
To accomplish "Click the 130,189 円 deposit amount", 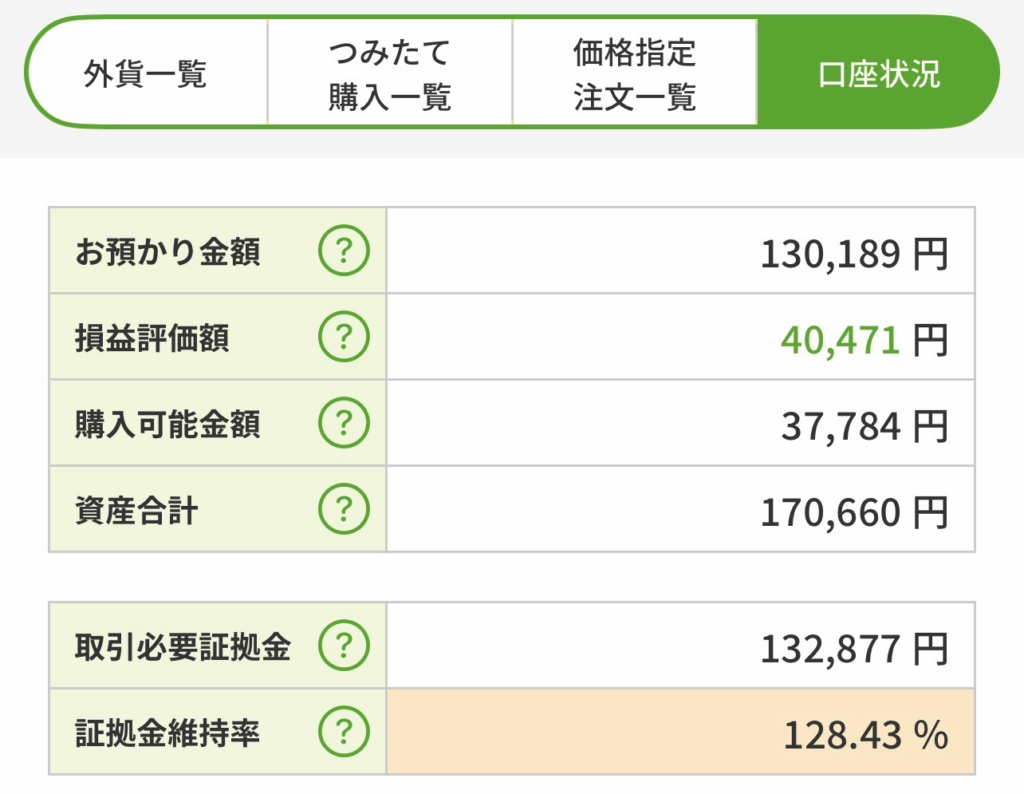I will coord(853,254).
